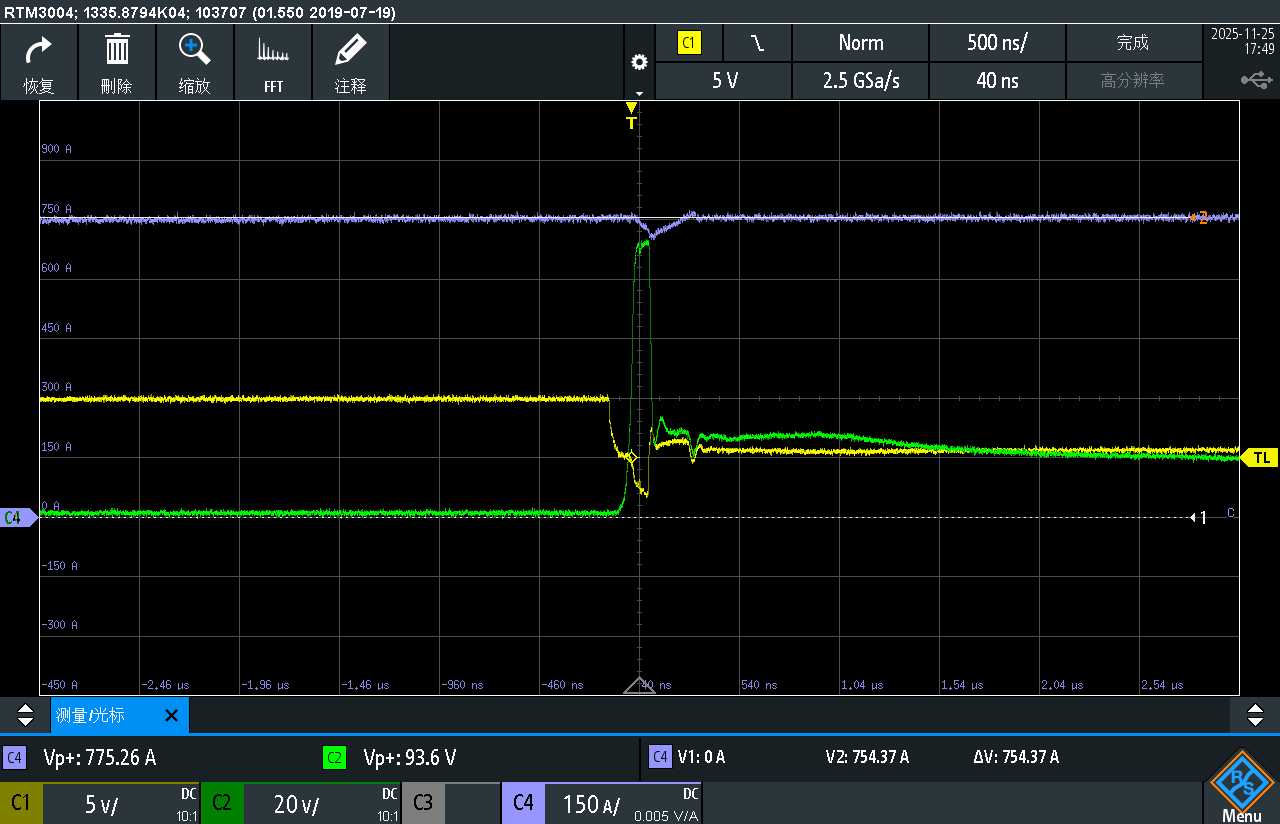Click the 2.5 GSa/s sample rate button
Image resolution: width=1280 pixels, height=824 pixels.
coord(860,81)
